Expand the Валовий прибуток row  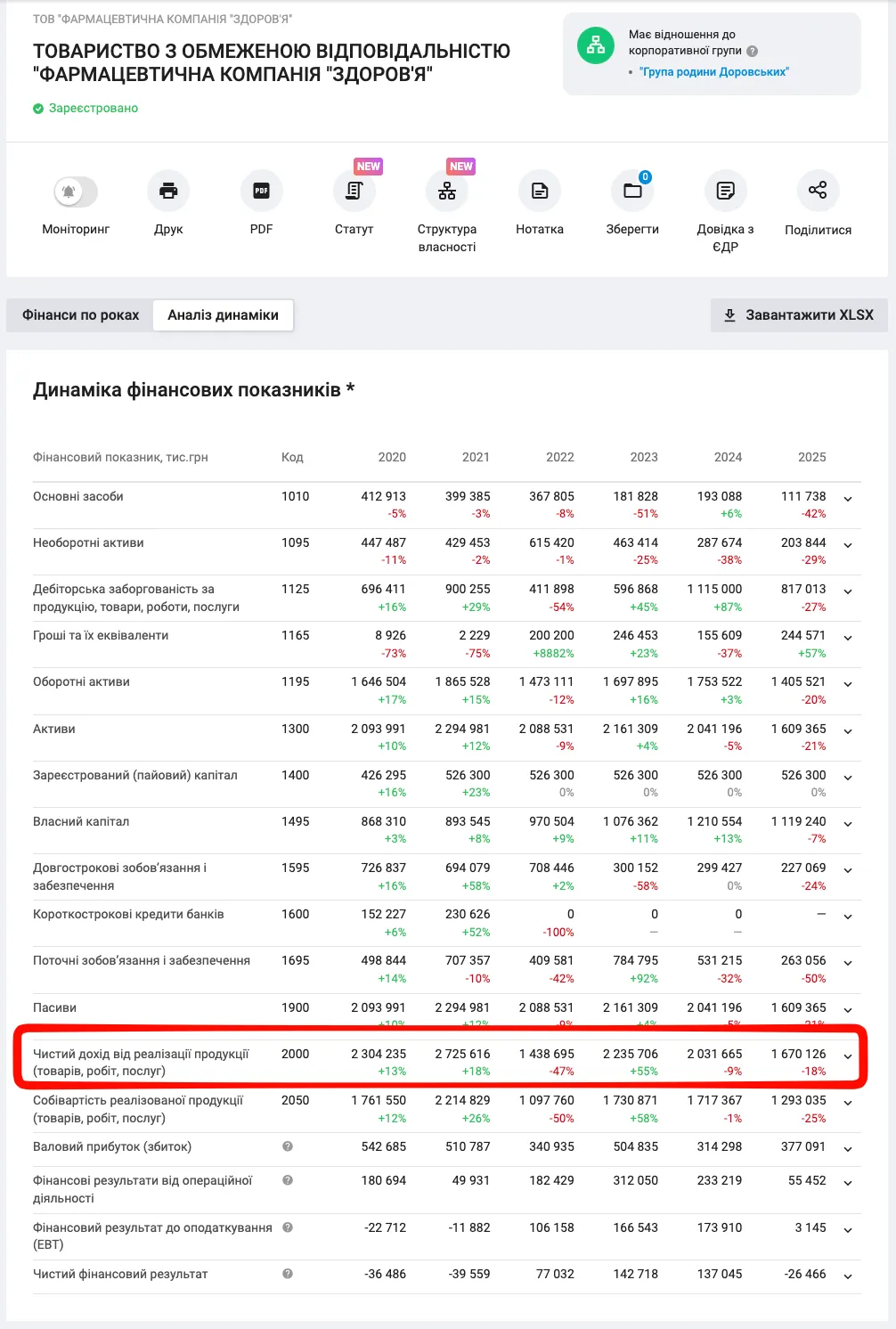coord(848,1149)
